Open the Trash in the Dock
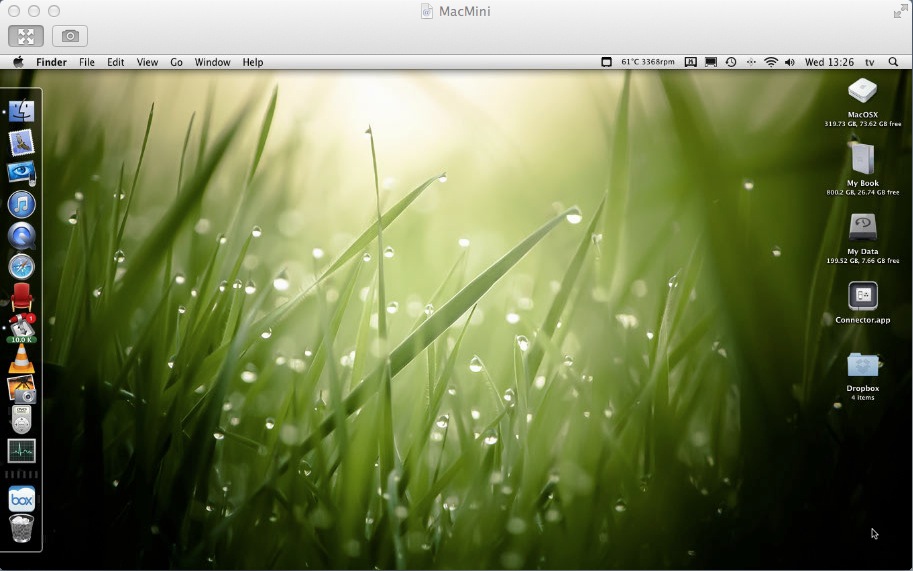 click(22, 529)
